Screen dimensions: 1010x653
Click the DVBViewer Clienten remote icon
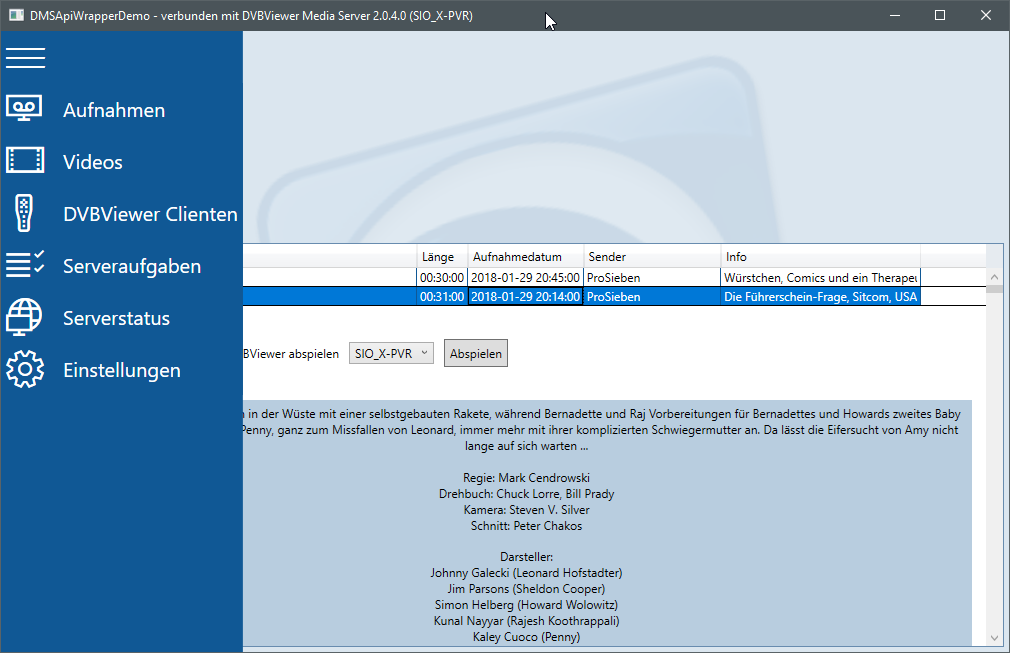24,214
